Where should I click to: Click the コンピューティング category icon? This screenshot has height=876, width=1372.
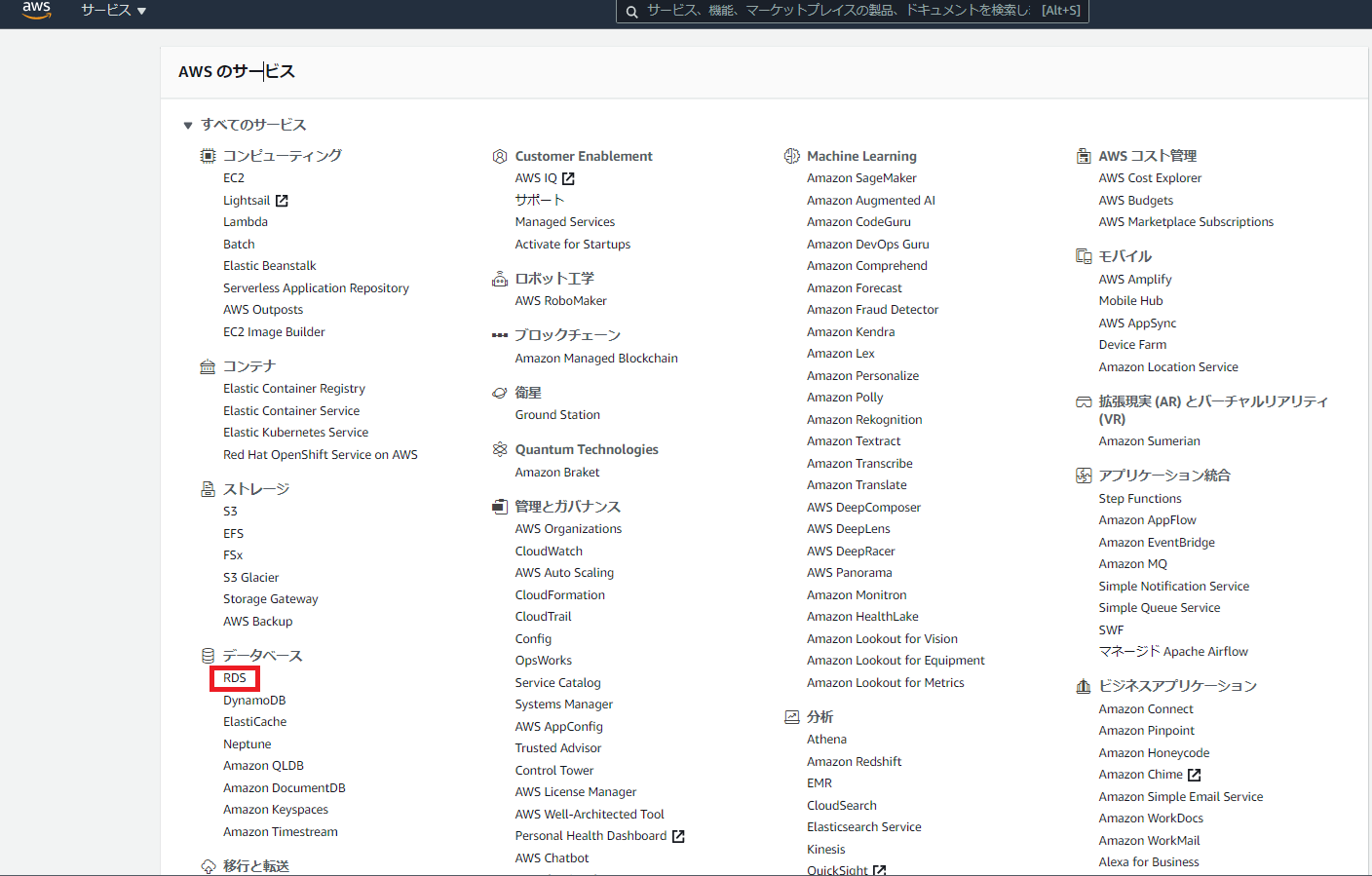coord(208,156)
